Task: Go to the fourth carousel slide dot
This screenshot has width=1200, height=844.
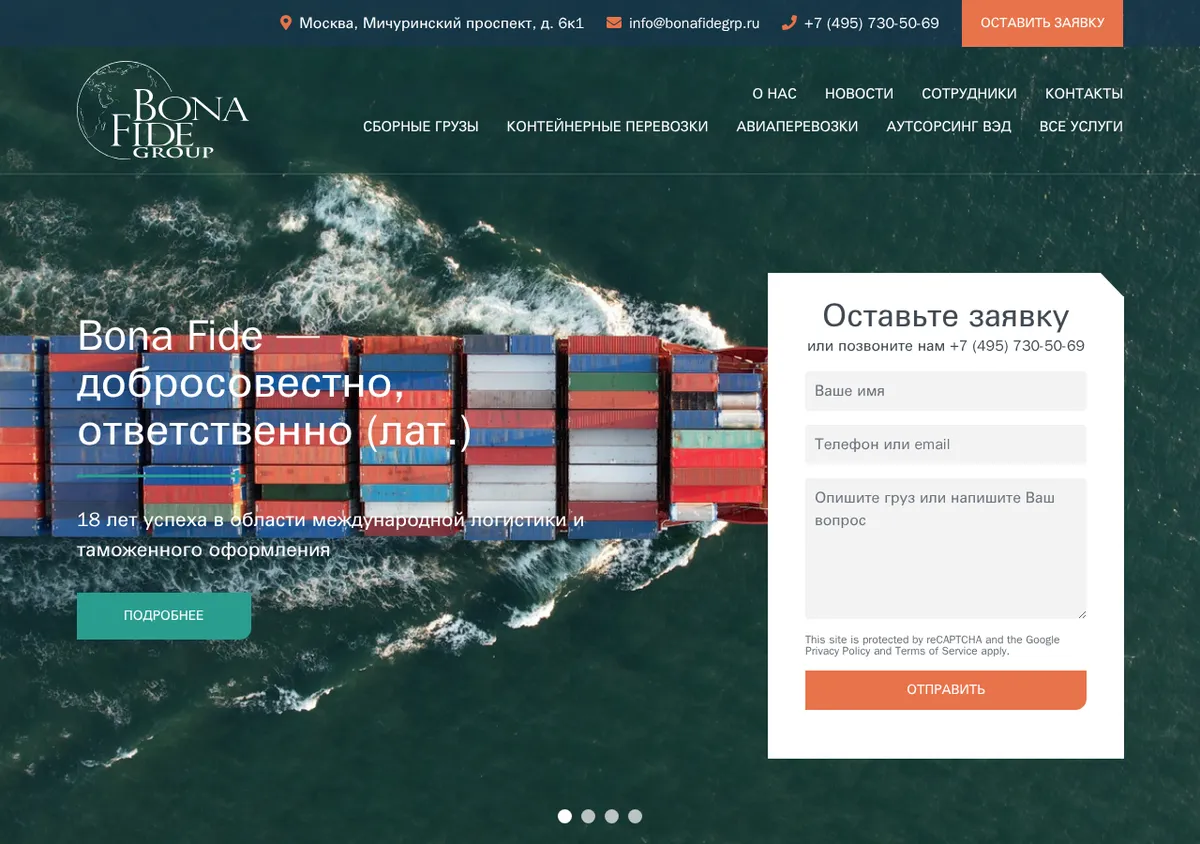Action: pyautogui.click(x=635, y=816)
